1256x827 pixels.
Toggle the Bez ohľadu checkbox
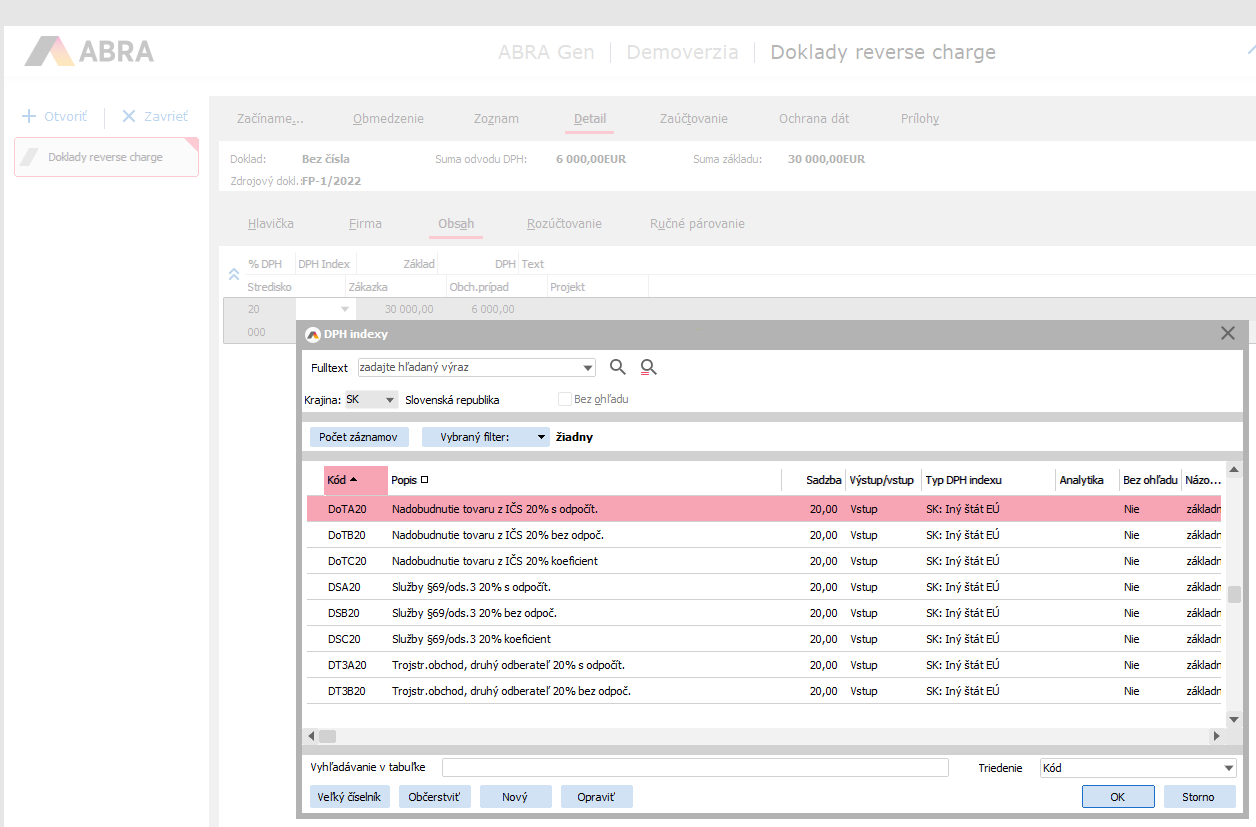point(565,399)
